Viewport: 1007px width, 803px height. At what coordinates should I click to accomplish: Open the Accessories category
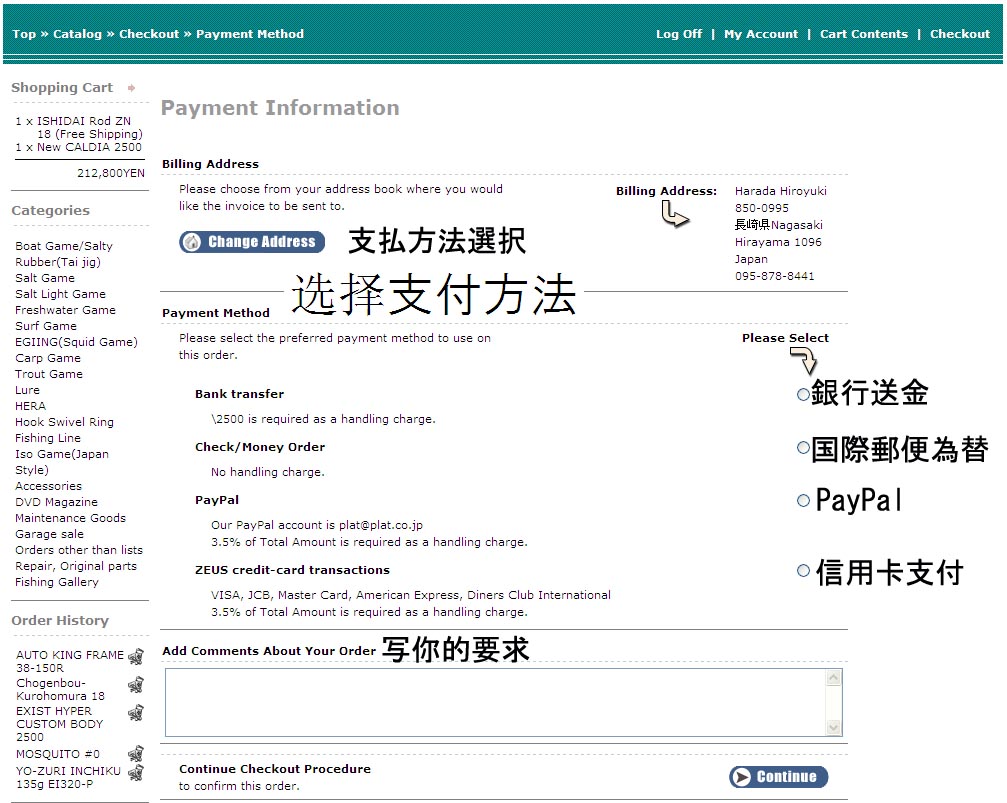(x=48, y=486)
